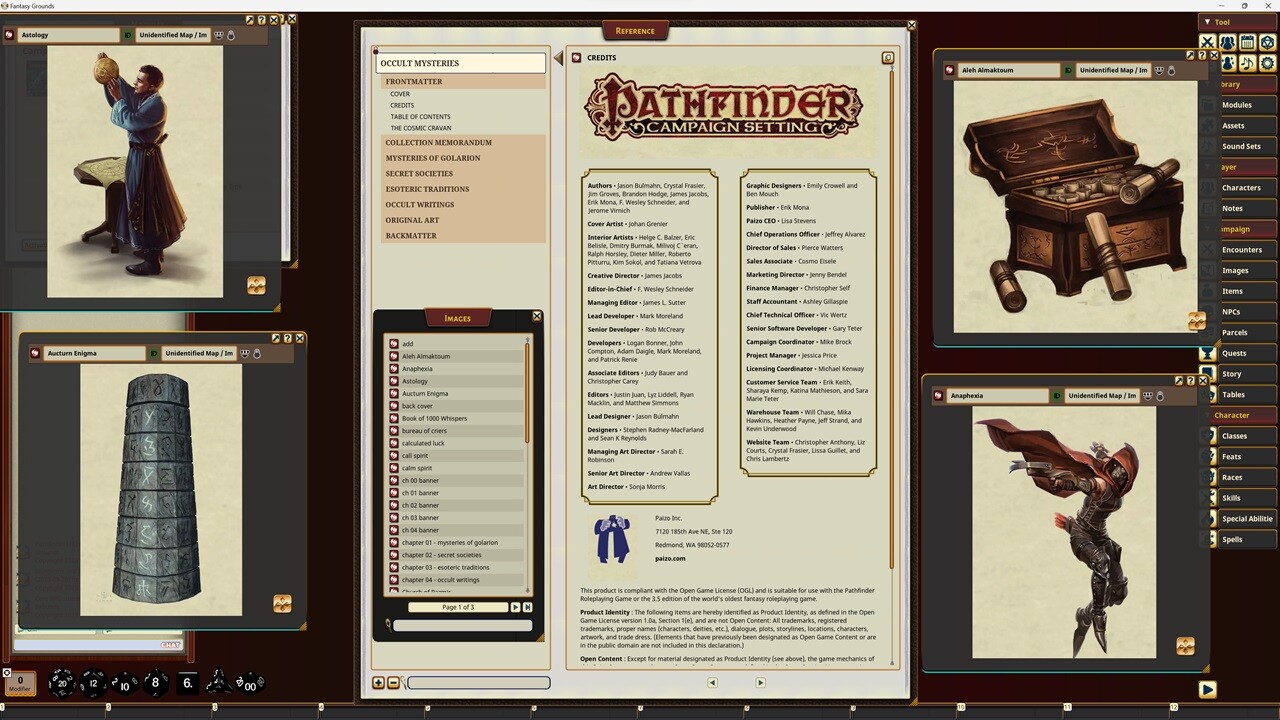This screenshot has height=720, width=1280.
Task: Click the next page arrow in Images list
Action: 515,607
